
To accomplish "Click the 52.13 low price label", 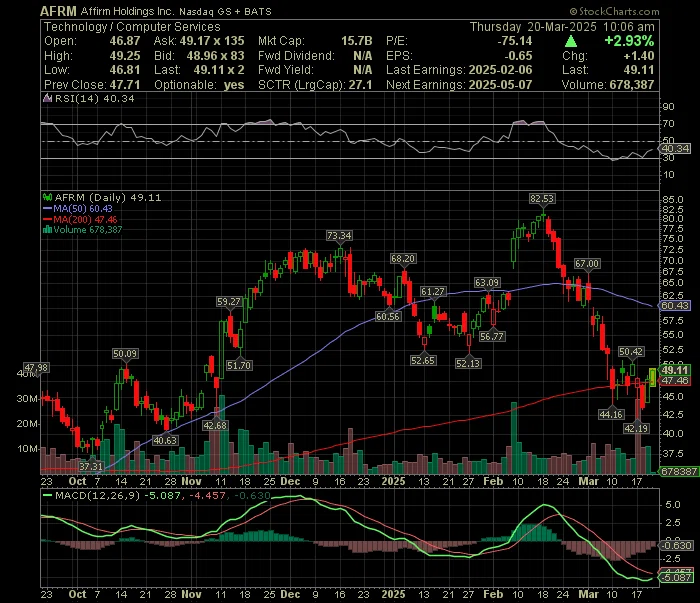I will pyautogui.click(x=468, y=363).
